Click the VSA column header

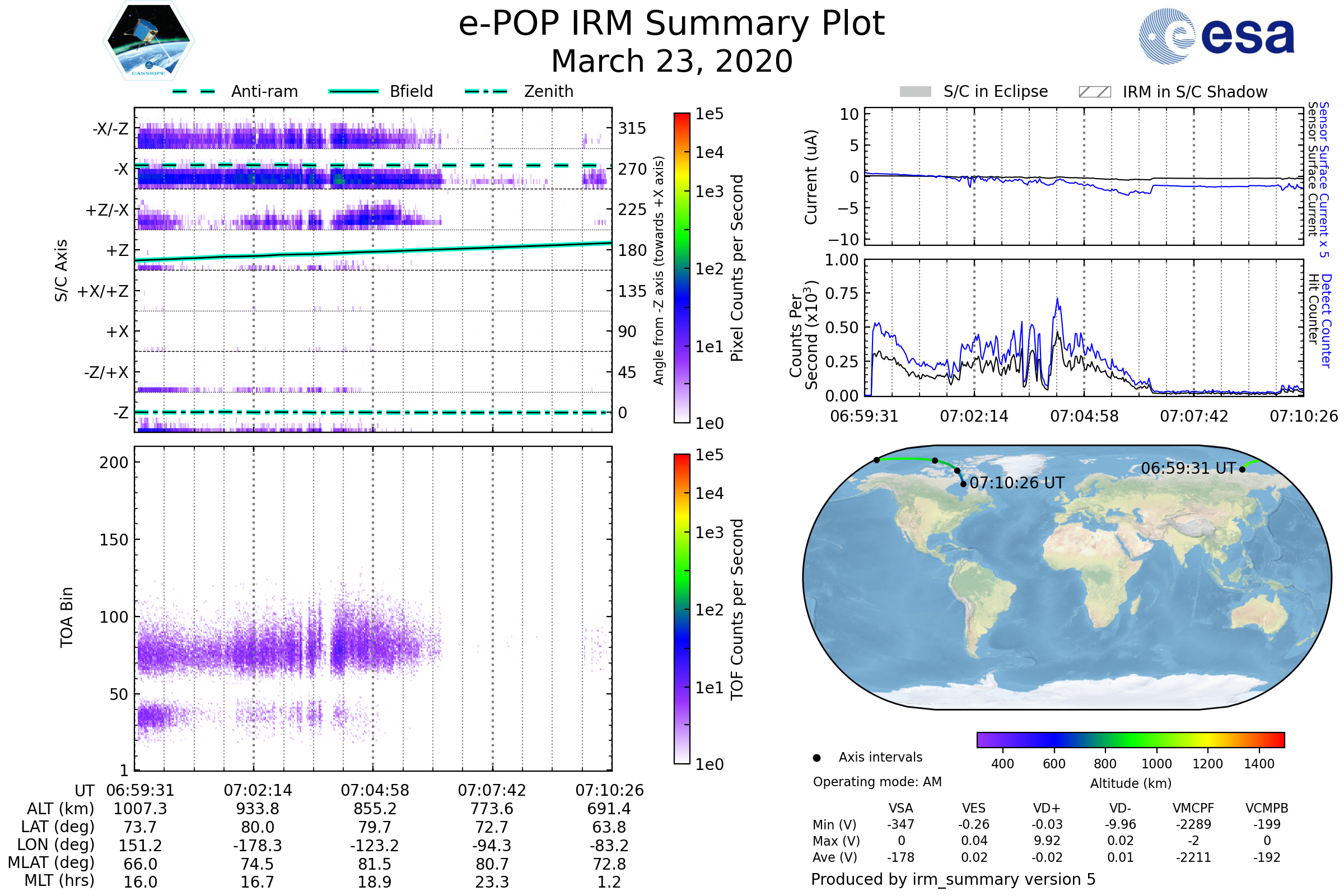point(900,808)
